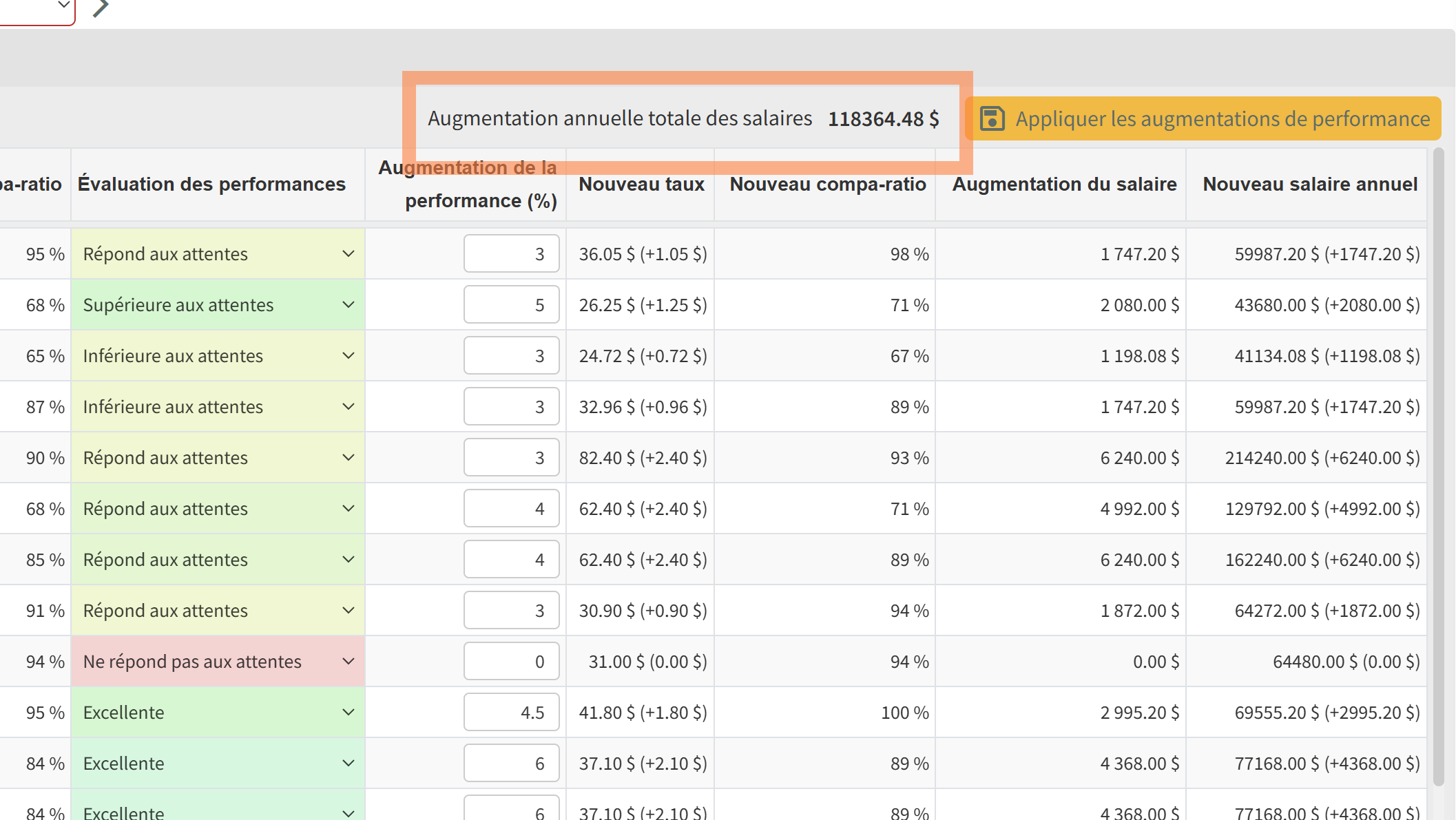Click percentage input in the 162240.00 $ row
The image size is (1456, 820).
coord(511,560)
